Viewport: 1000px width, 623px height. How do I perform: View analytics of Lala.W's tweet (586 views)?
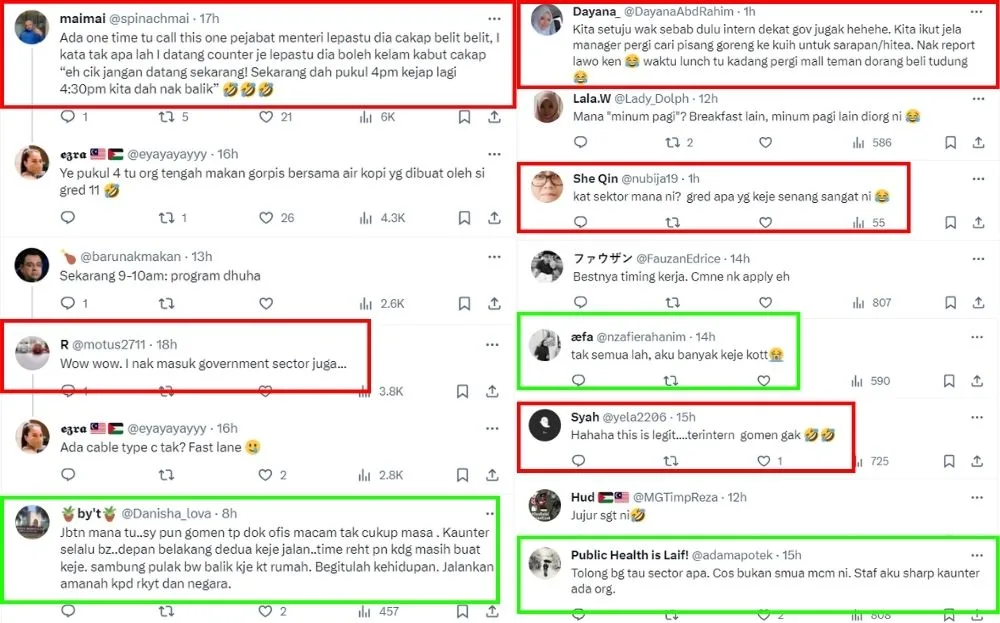855,143
